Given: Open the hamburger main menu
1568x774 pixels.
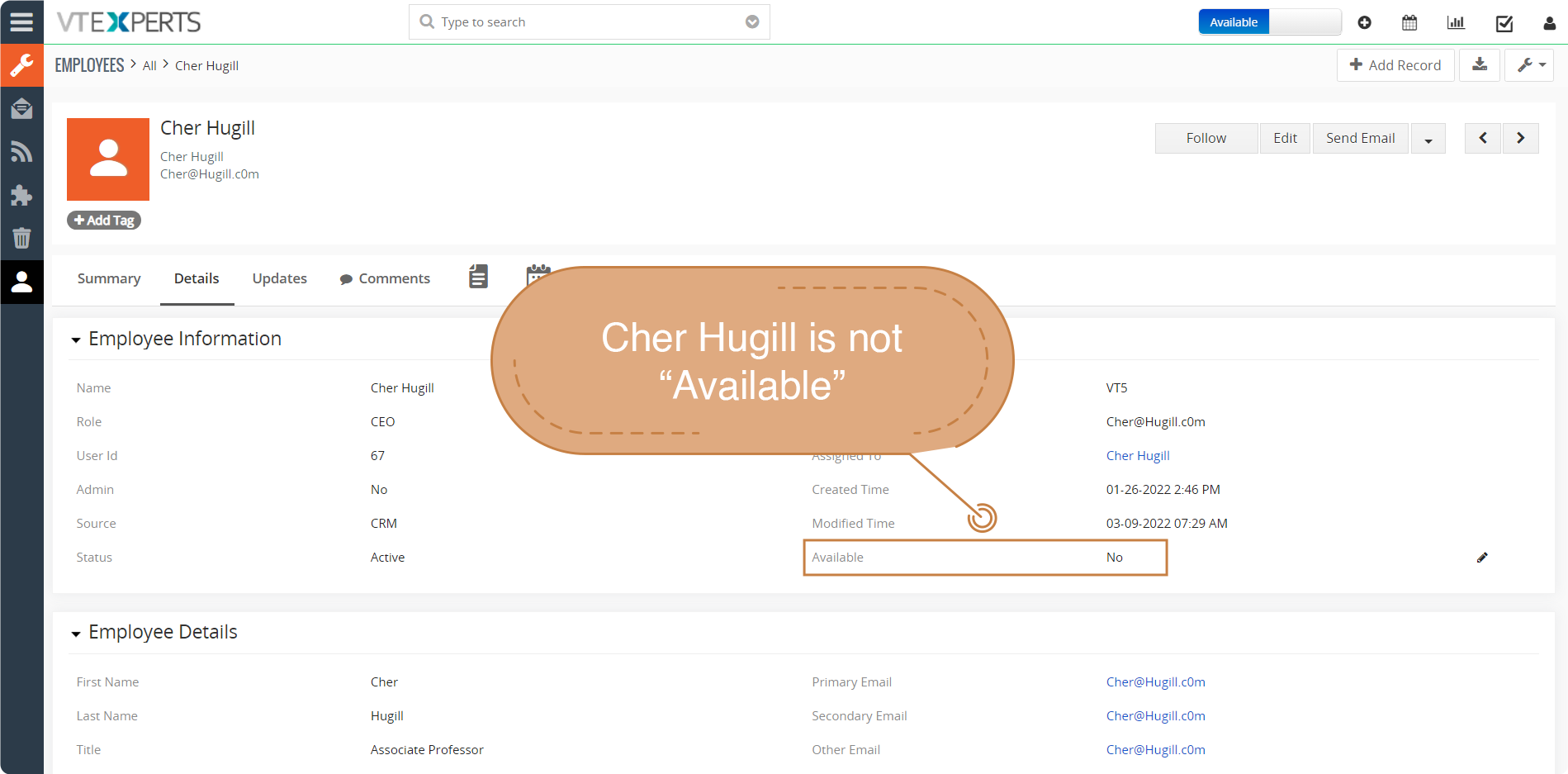Looking at the screenshot, I should (21, 21).
